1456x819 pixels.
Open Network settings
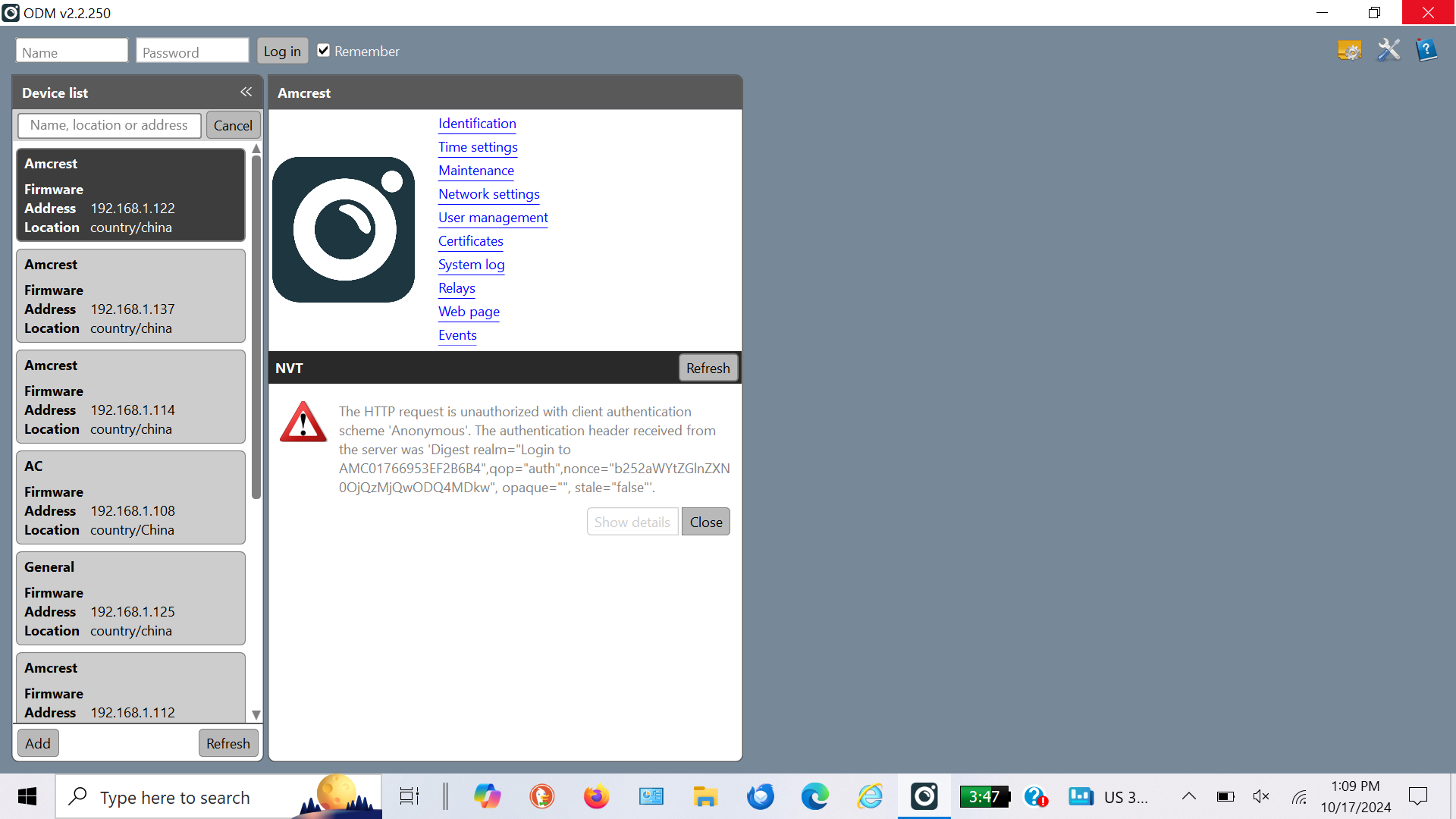pos(489,194)
